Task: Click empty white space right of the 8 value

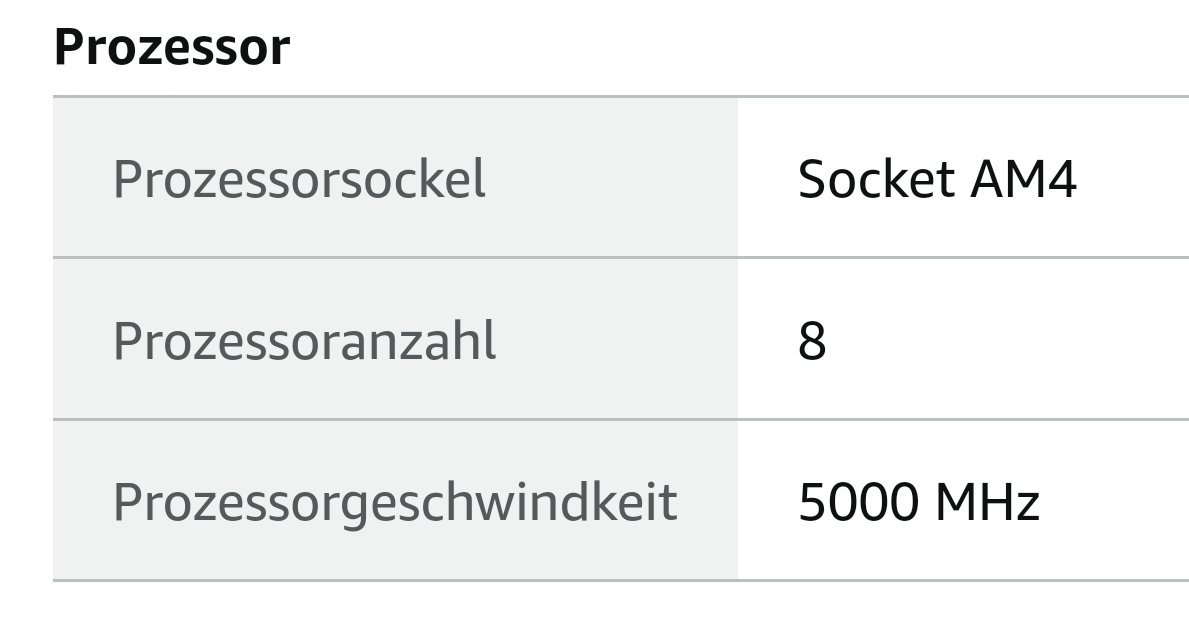Action: (1009, 341)
